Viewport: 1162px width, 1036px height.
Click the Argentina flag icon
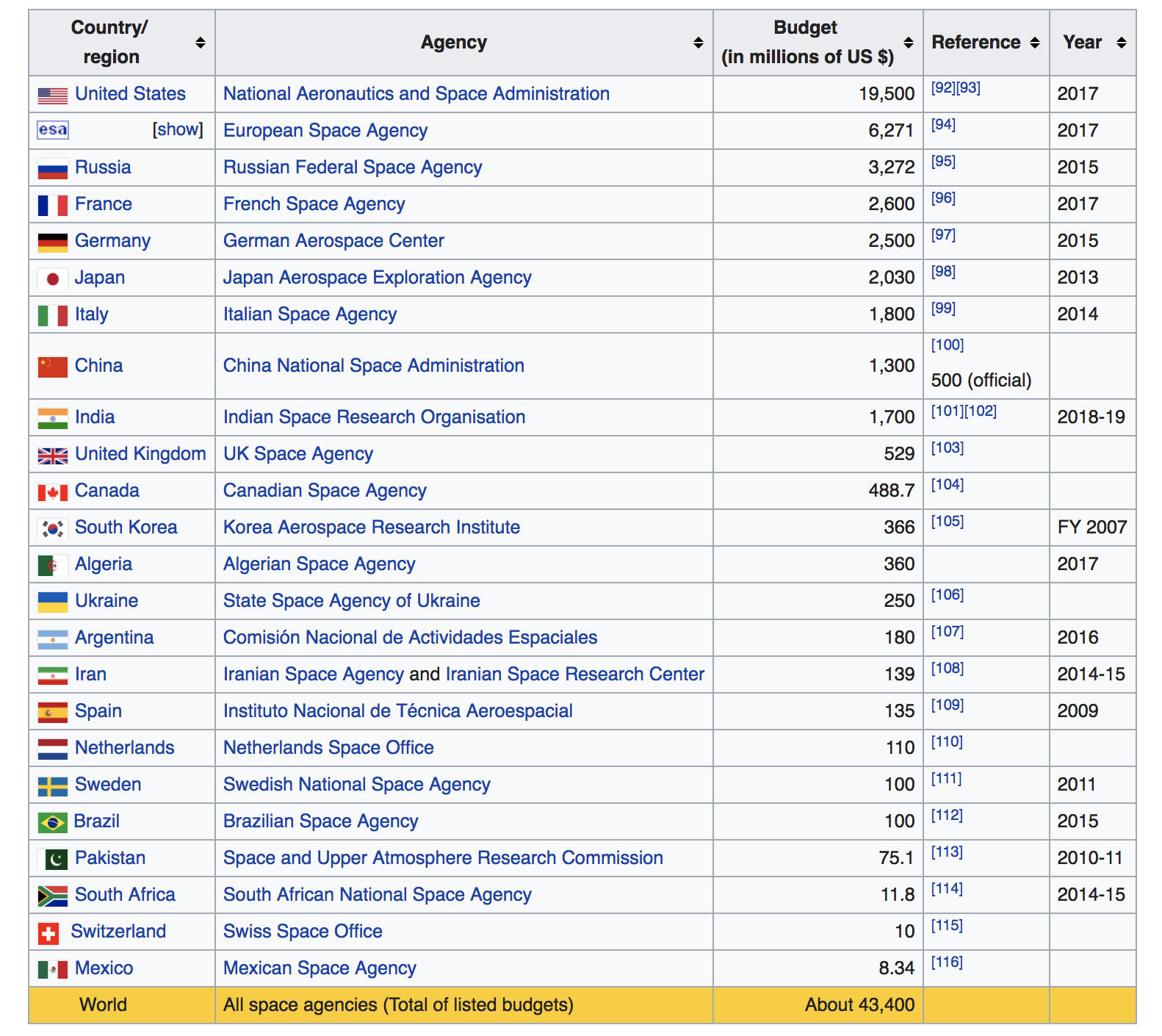[53, 639]
